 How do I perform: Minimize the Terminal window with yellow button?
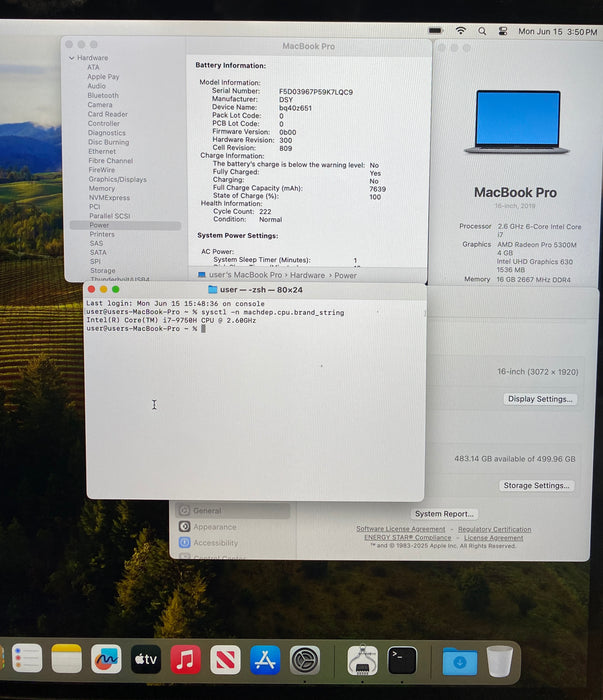point(104,289)
